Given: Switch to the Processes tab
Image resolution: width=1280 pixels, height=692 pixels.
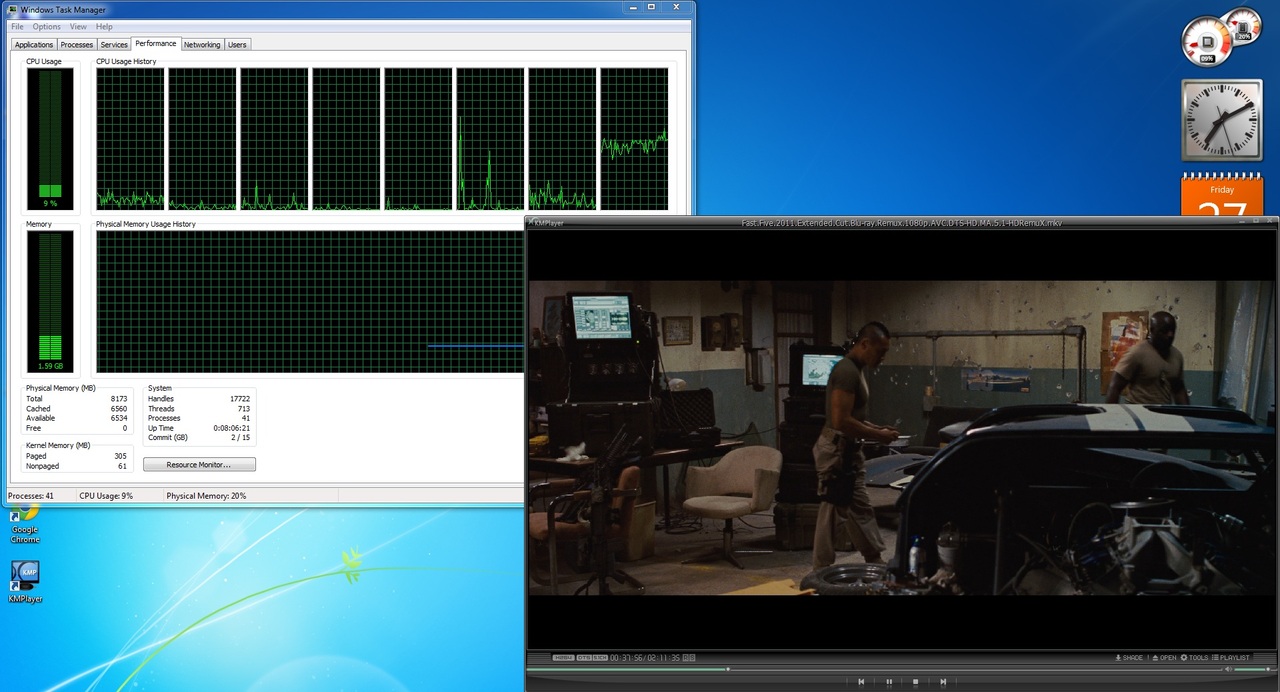Looking at the screenshot, I should pos(77,45).
